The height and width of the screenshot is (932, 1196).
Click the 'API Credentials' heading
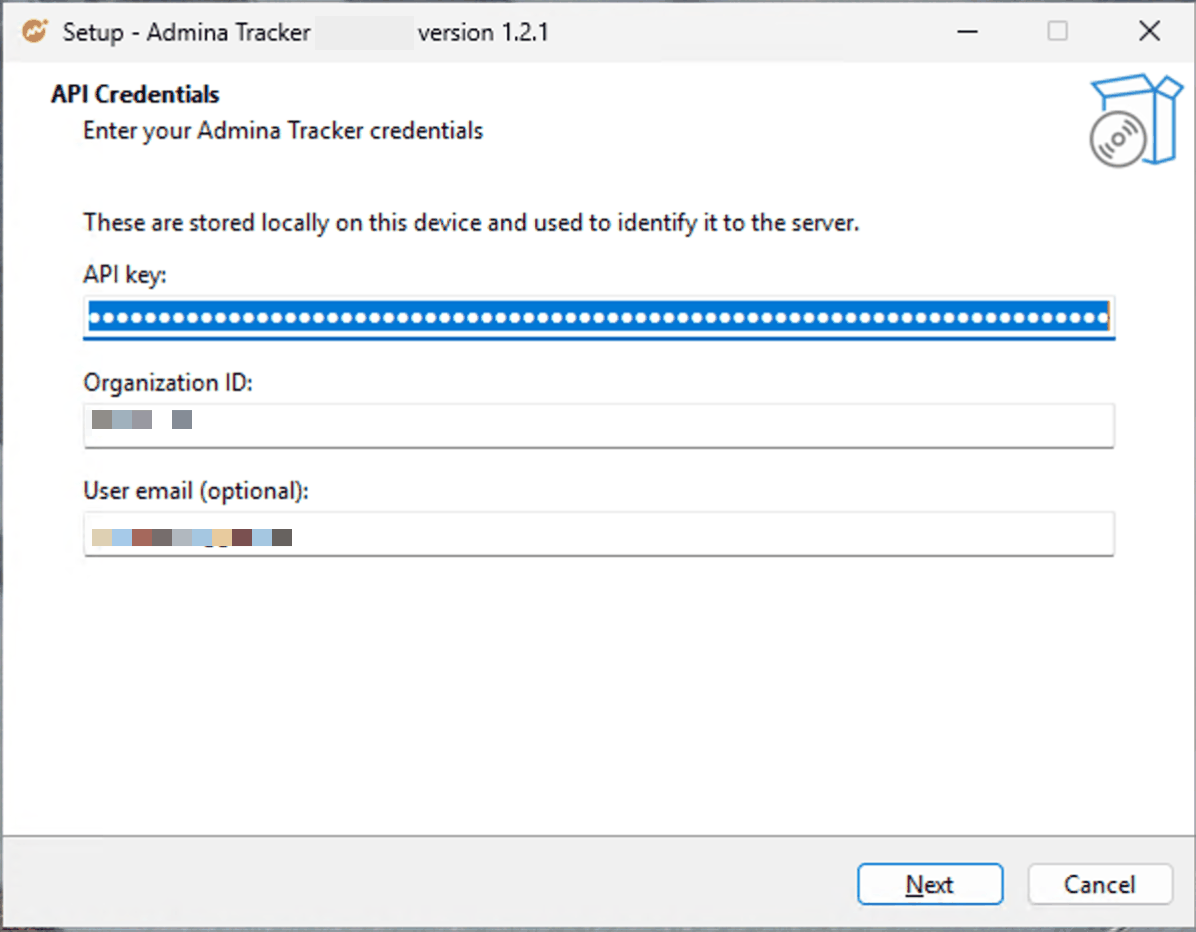[x=135, y=94]
